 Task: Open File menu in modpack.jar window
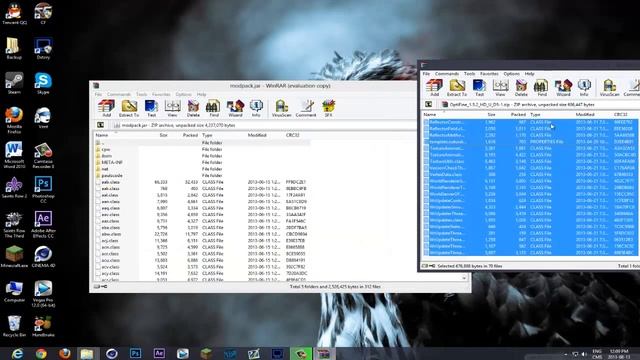pyautogui.click(x=98, y=94)
